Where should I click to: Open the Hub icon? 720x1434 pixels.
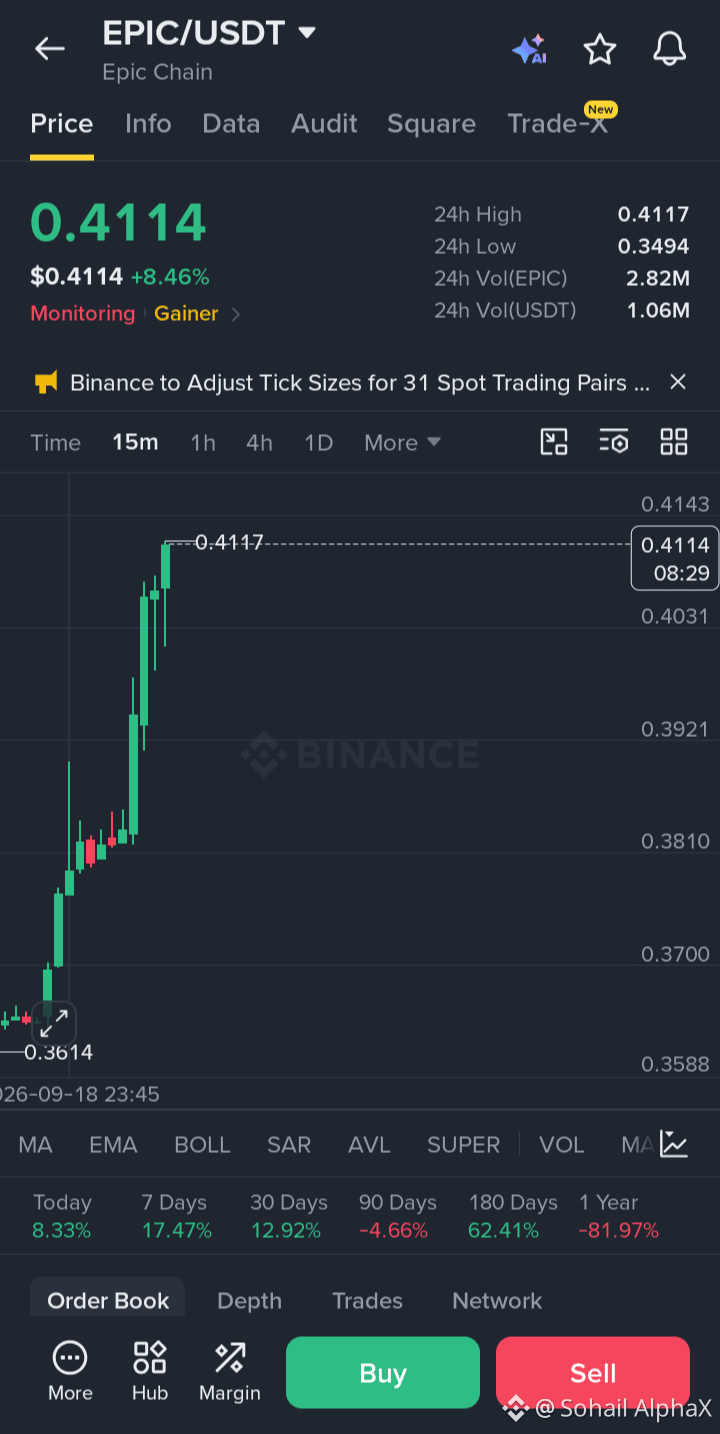[x=150, y=1372]
